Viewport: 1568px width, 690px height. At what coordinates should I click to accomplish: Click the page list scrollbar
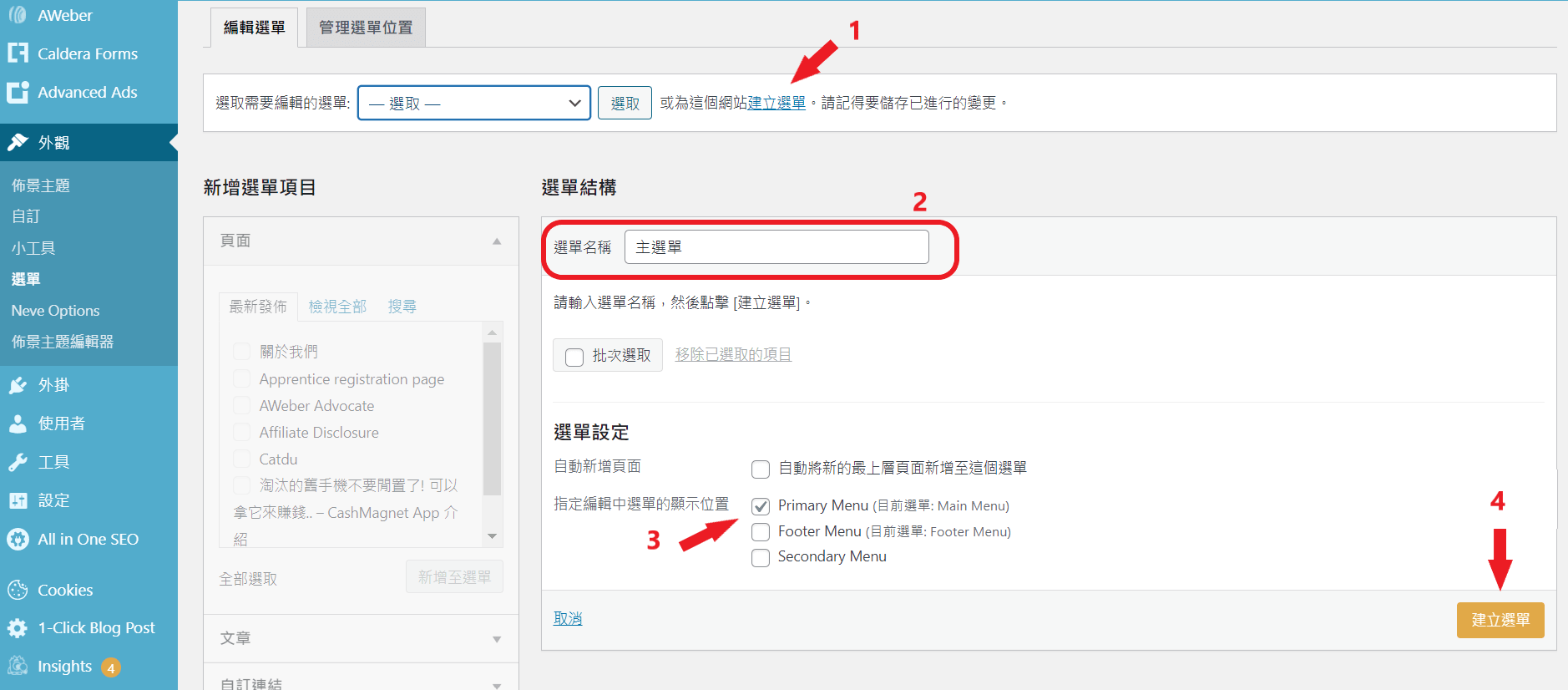pyautogui.click(x=492, y=419)
